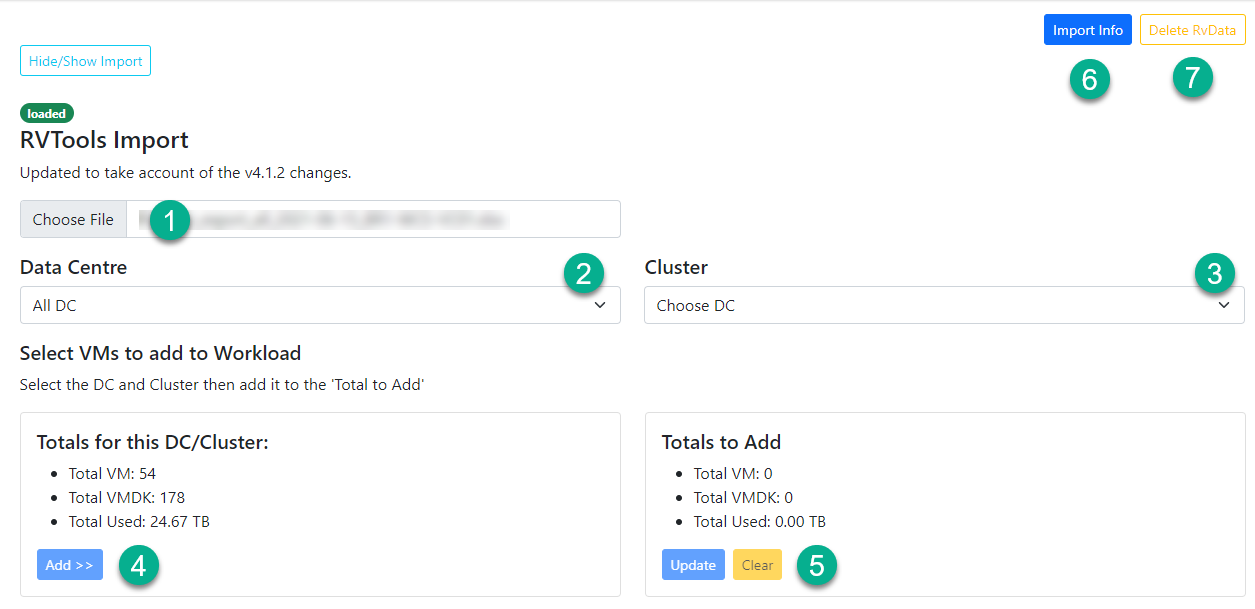The height and width of the screenshot is (609, 1255).
Task: Click the green circle marker numbered 4
Action: point(138,566)
